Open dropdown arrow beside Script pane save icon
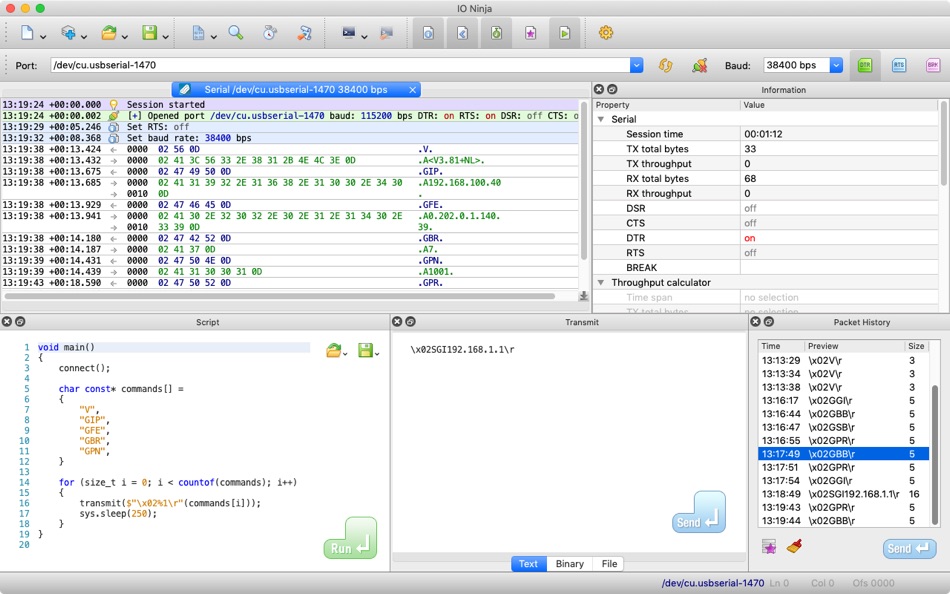Screen dimensions: 950x594 click(377, 354)
